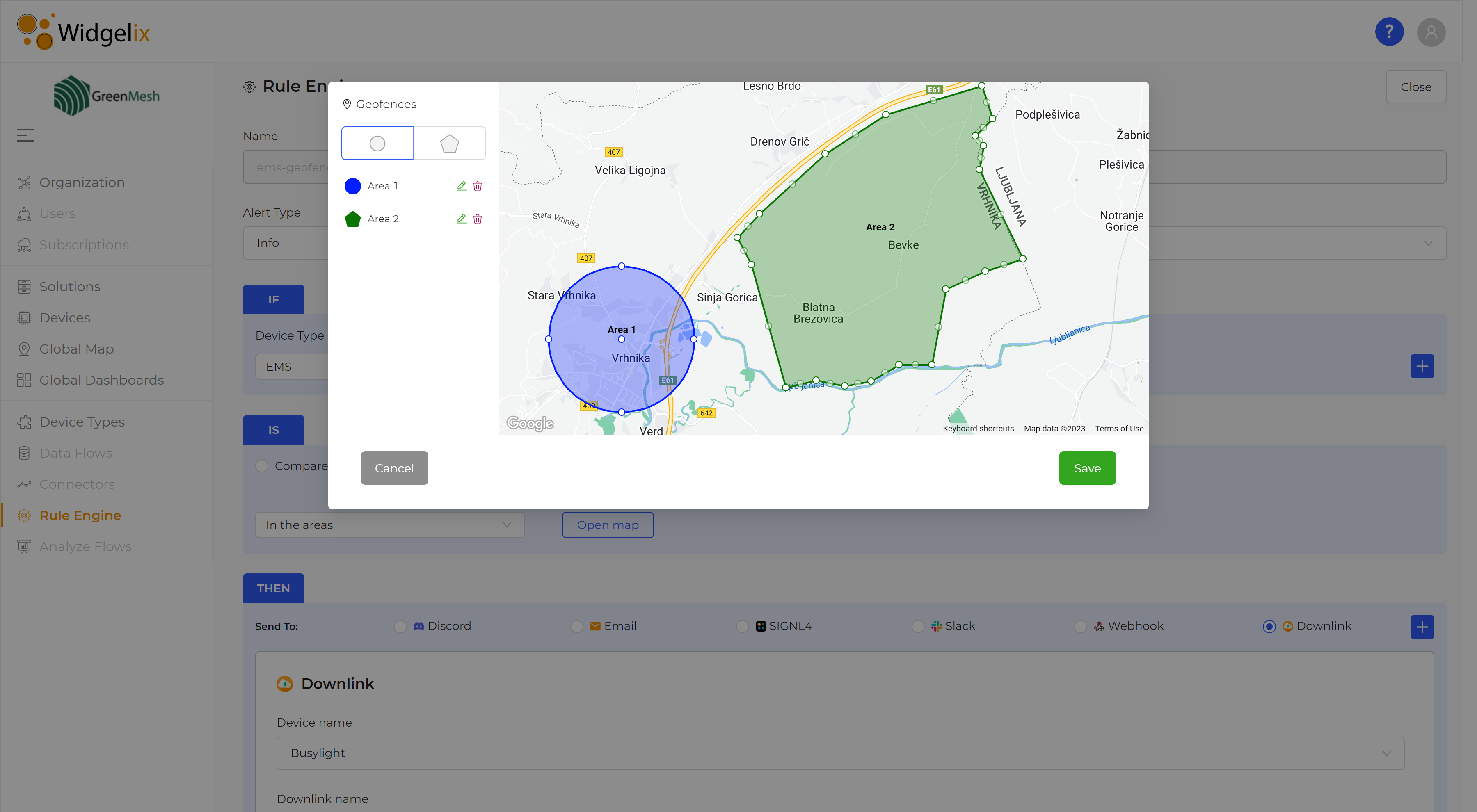This screenshot has height=812, width=1477.
Task: Delete Area 2 with the trash icon
Action: [478, 218]
